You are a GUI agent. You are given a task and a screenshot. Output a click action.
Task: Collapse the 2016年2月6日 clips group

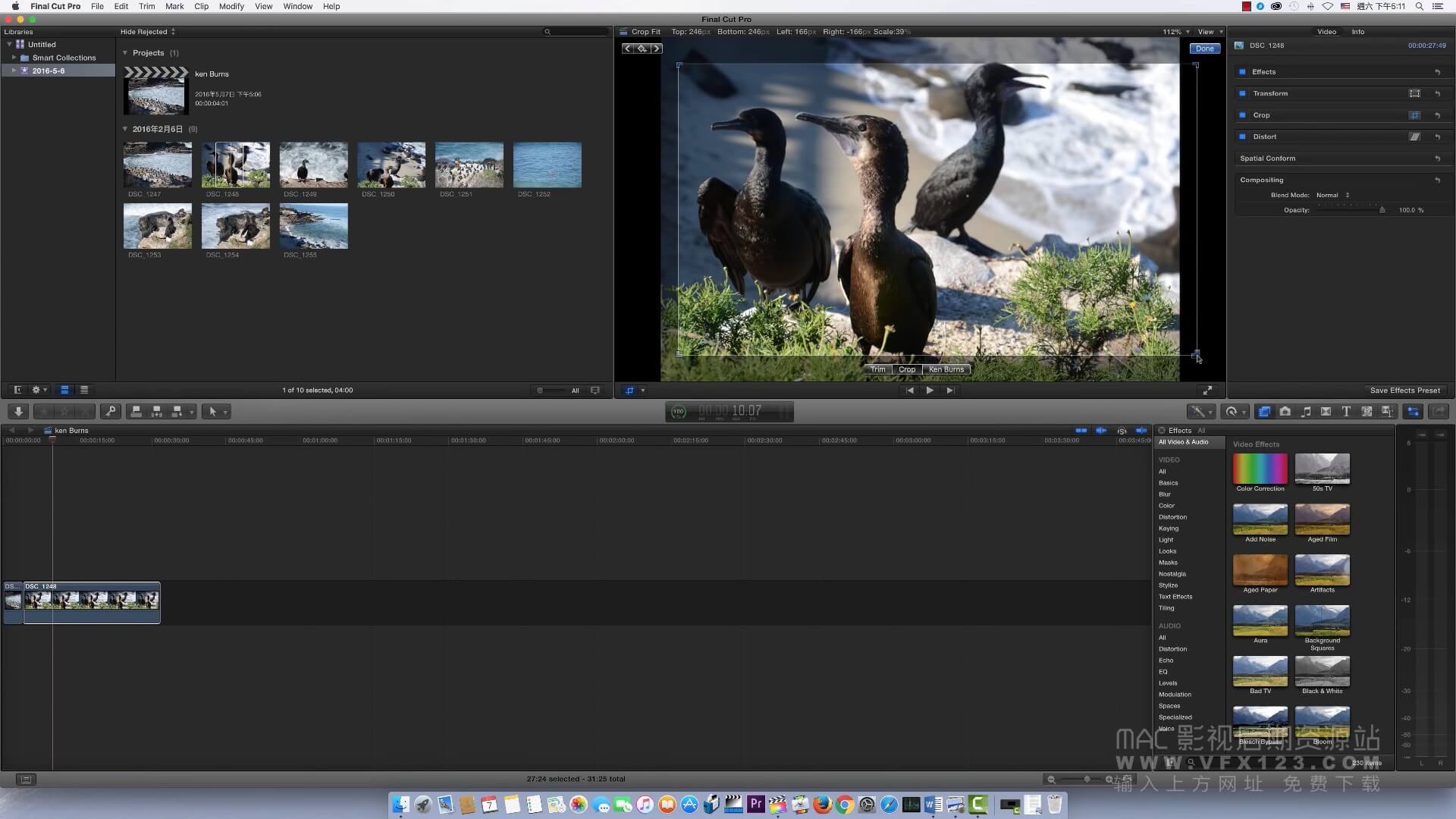(x=125, y=129)
